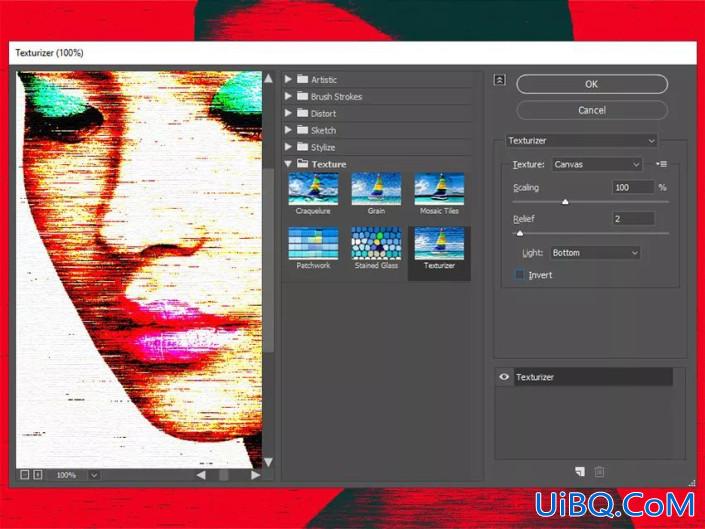Open the 100% zoom level dropdown
705x529 pixels.
(94, 475)
